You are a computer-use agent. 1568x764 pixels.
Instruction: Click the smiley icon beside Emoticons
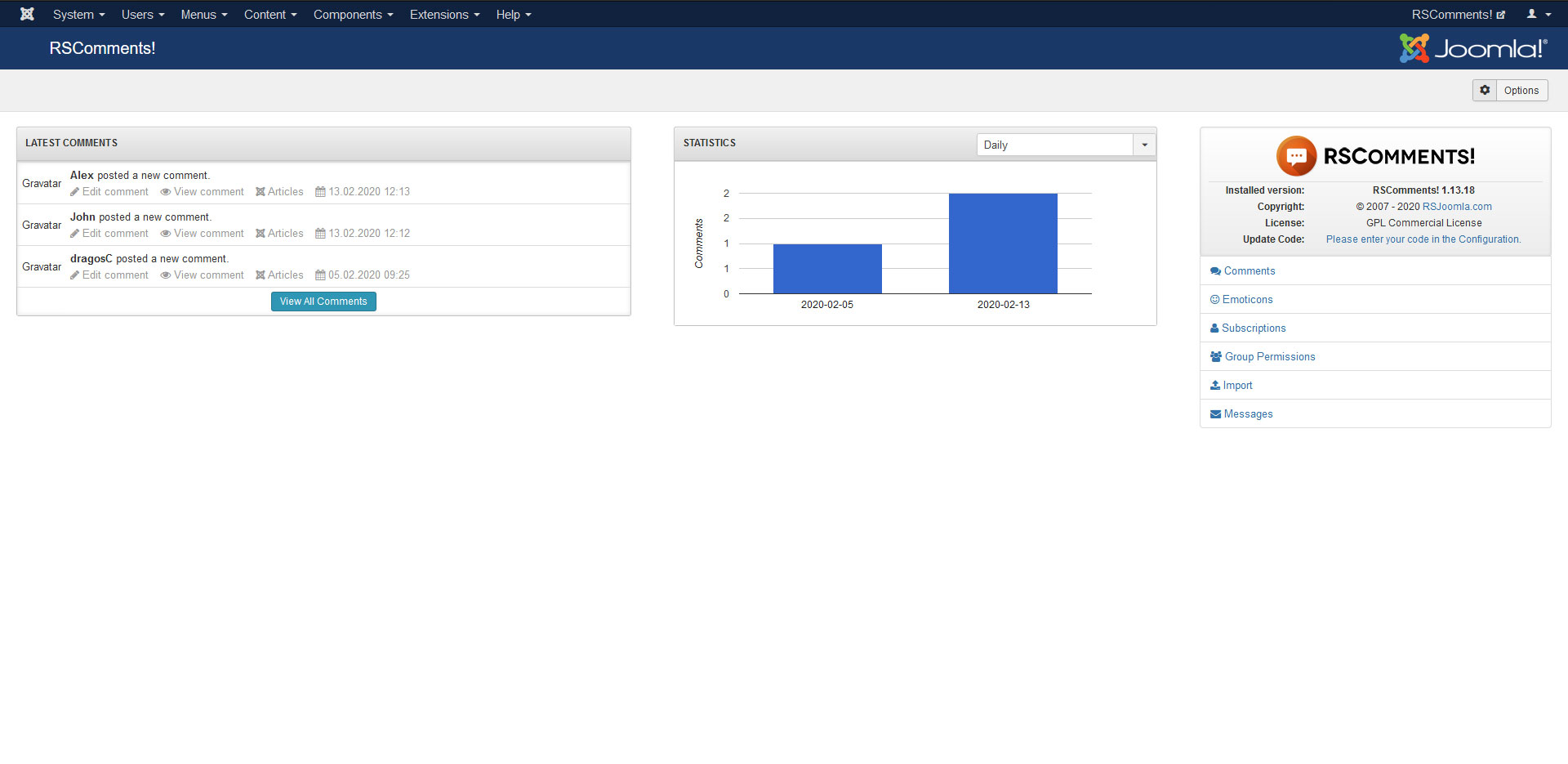pos(1214,300)
